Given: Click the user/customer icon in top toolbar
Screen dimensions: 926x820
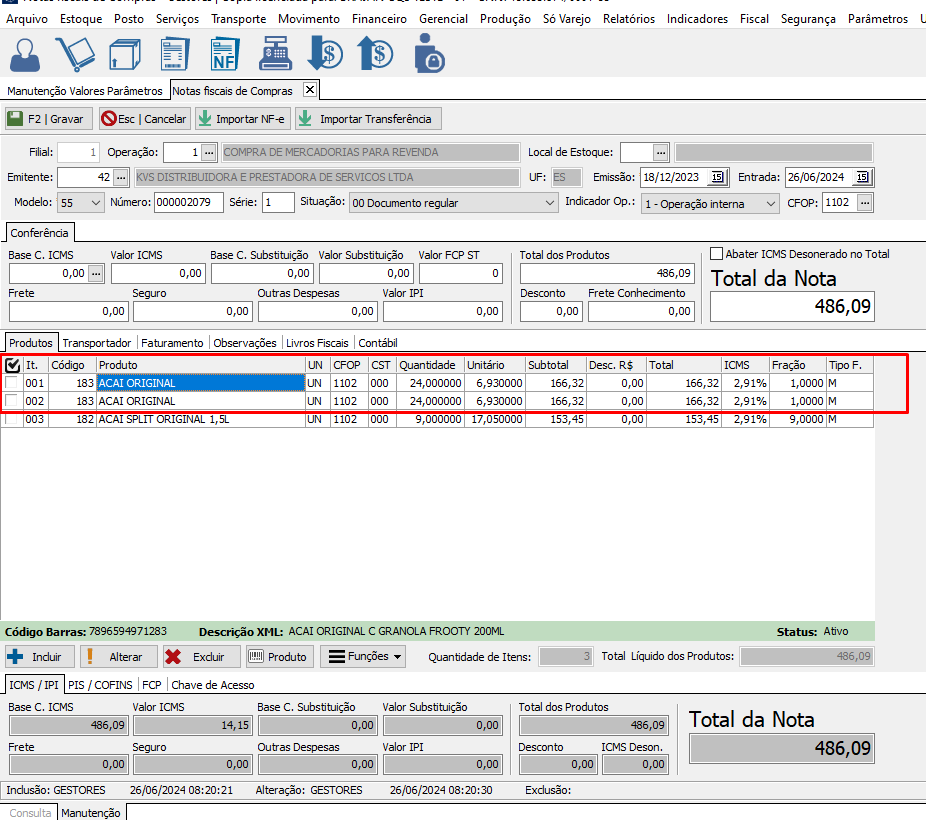Looking at the screenshot, I should pyautogui.click(x=26, y=54).
